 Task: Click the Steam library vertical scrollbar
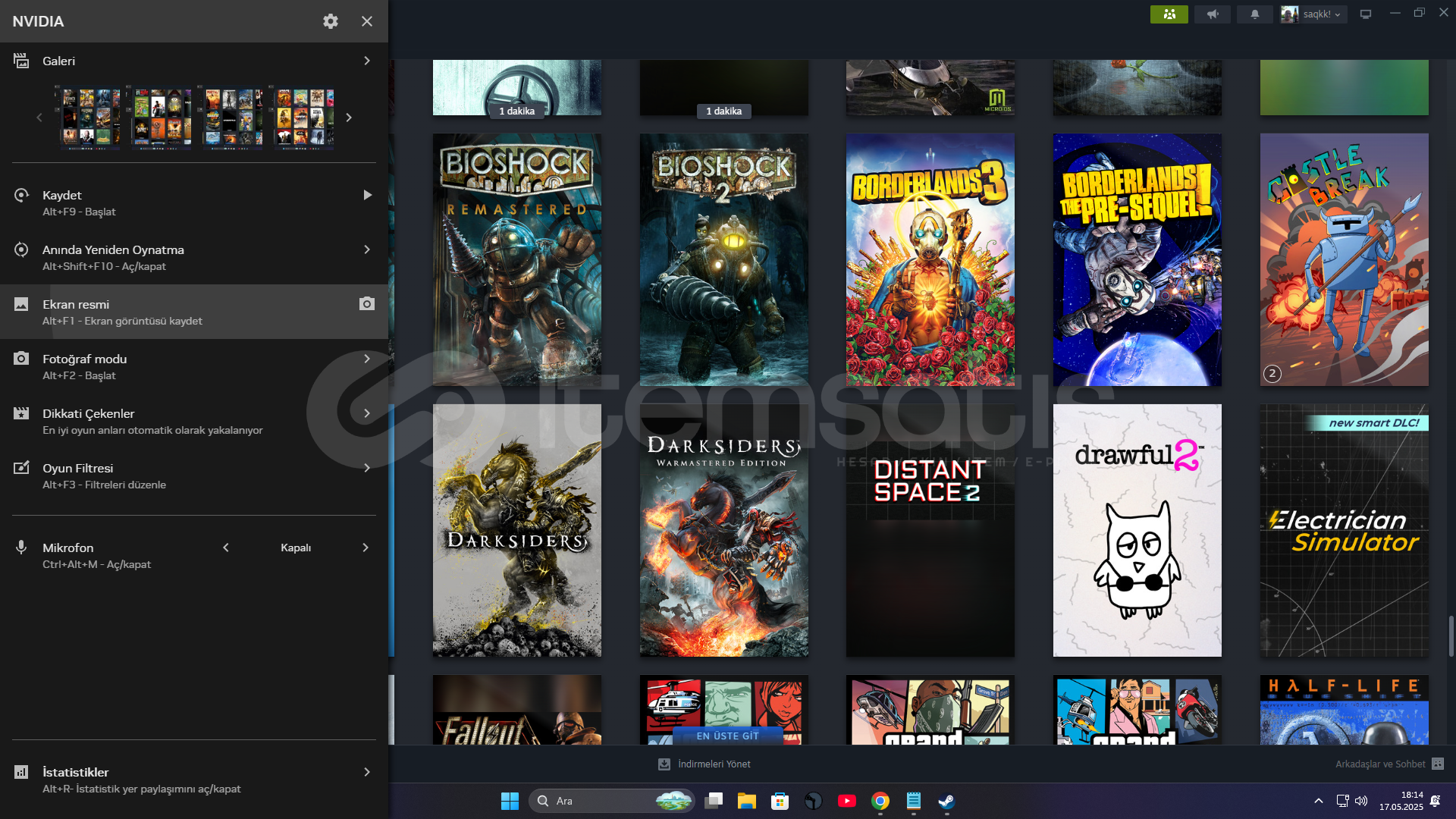coord(1451,635)
